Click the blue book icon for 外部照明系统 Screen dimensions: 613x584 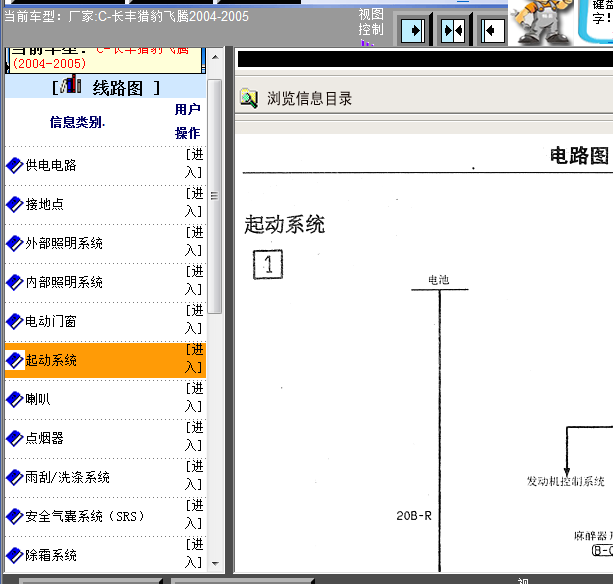[x=15, y=244]
